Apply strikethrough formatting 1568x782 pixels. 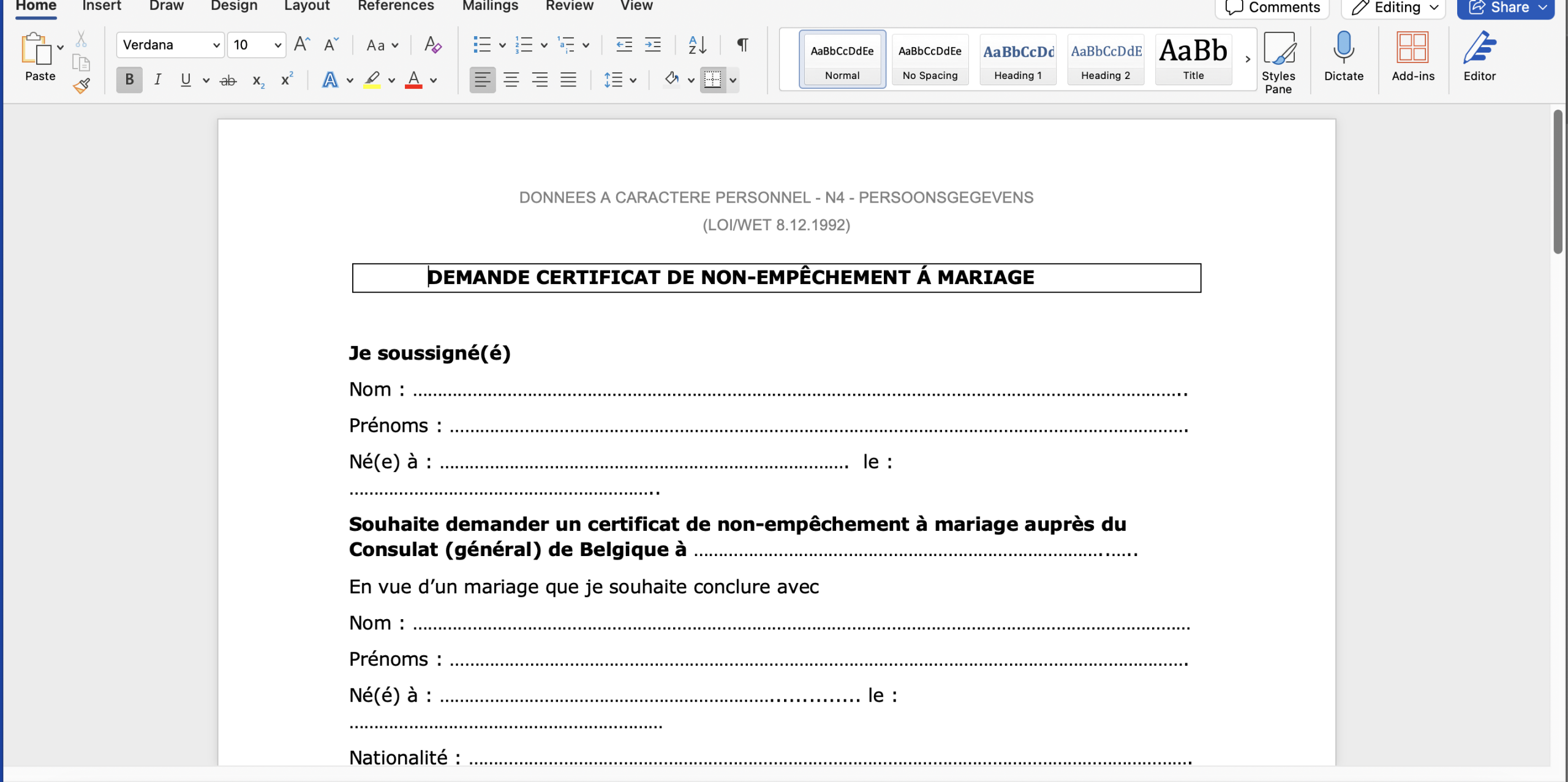point(228,80)
